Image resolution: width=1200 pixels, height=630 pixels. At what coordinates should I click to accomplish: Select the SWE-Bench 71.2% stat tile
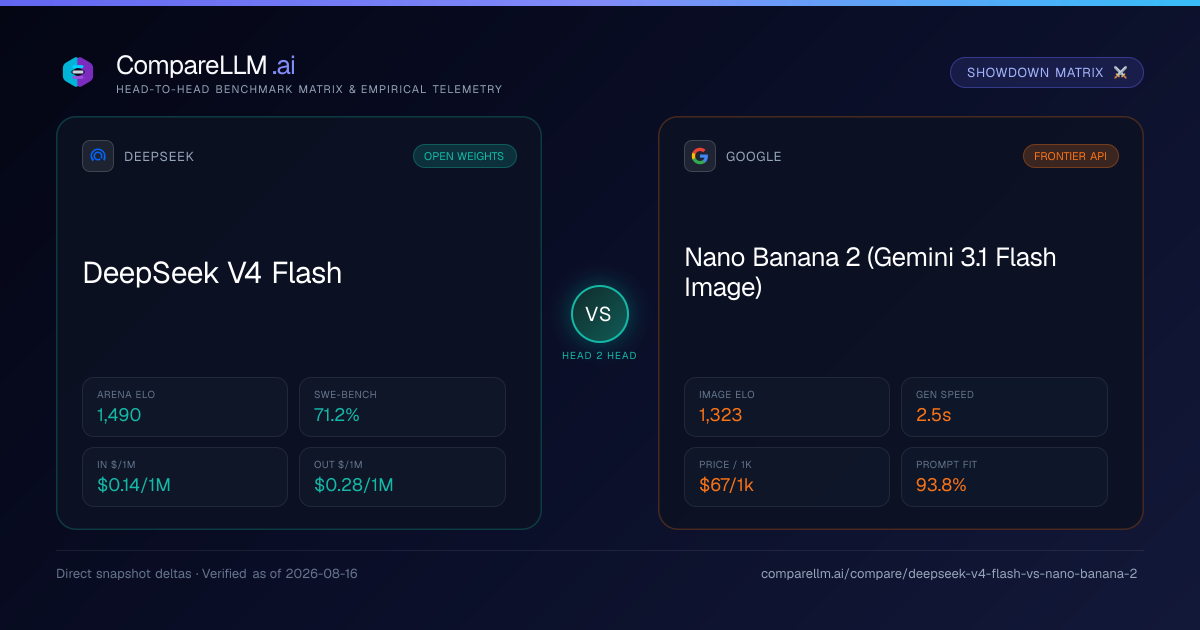click(x=402, y=407)
